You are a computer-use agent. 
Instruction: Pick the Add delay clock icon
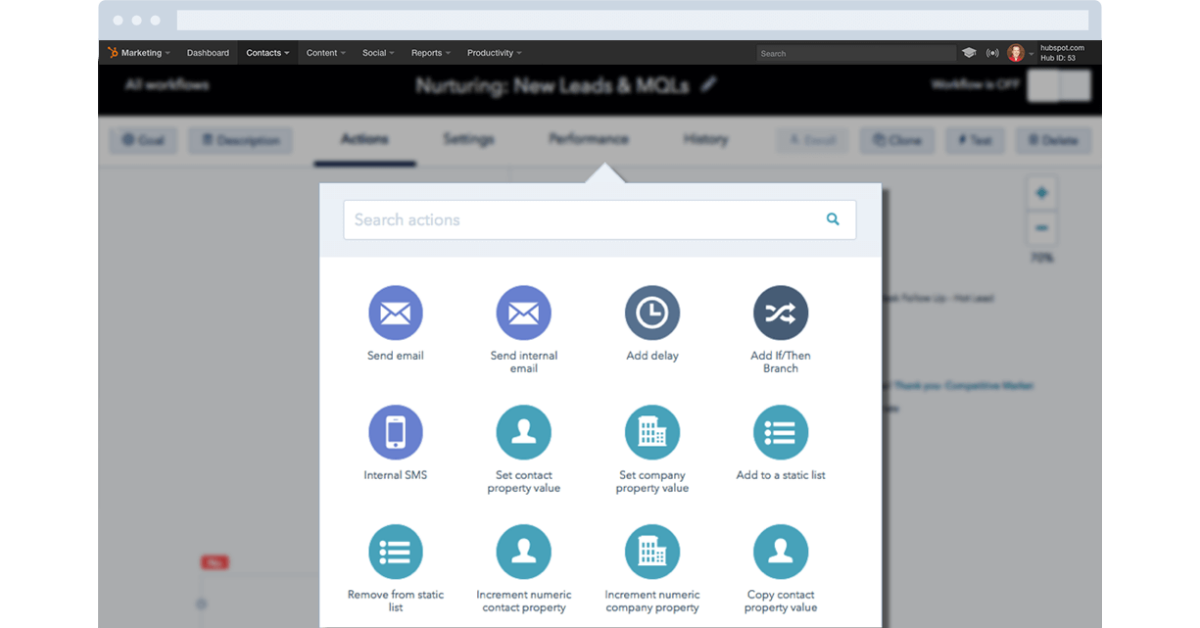tap(652, 313)
